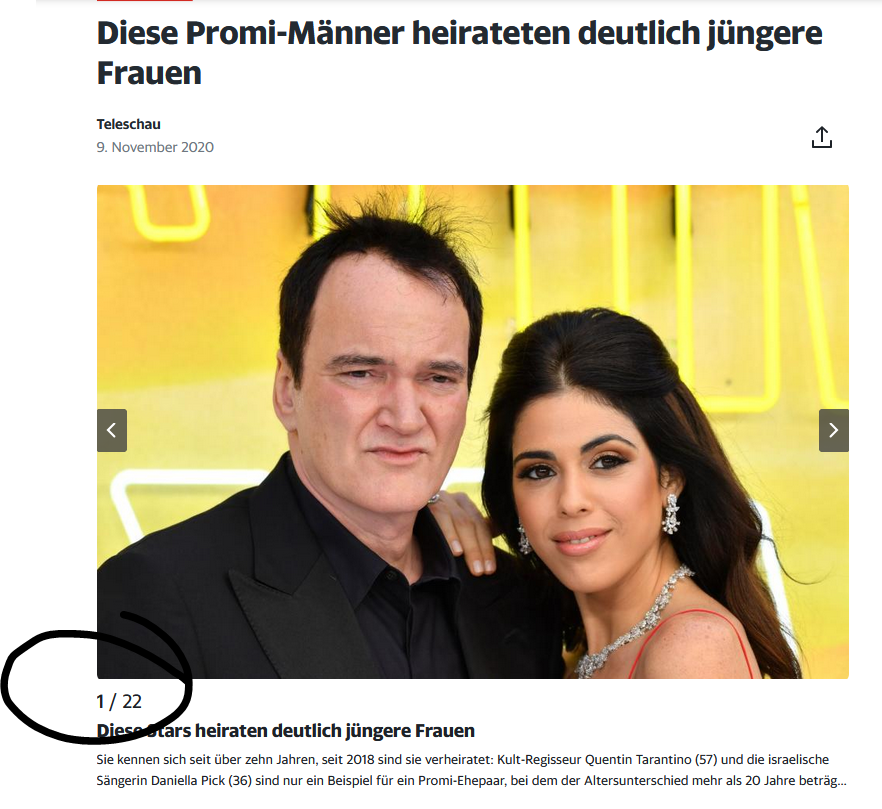
Task: Expand the truncated caption via the trailing ellipsis
Action: 841,781
